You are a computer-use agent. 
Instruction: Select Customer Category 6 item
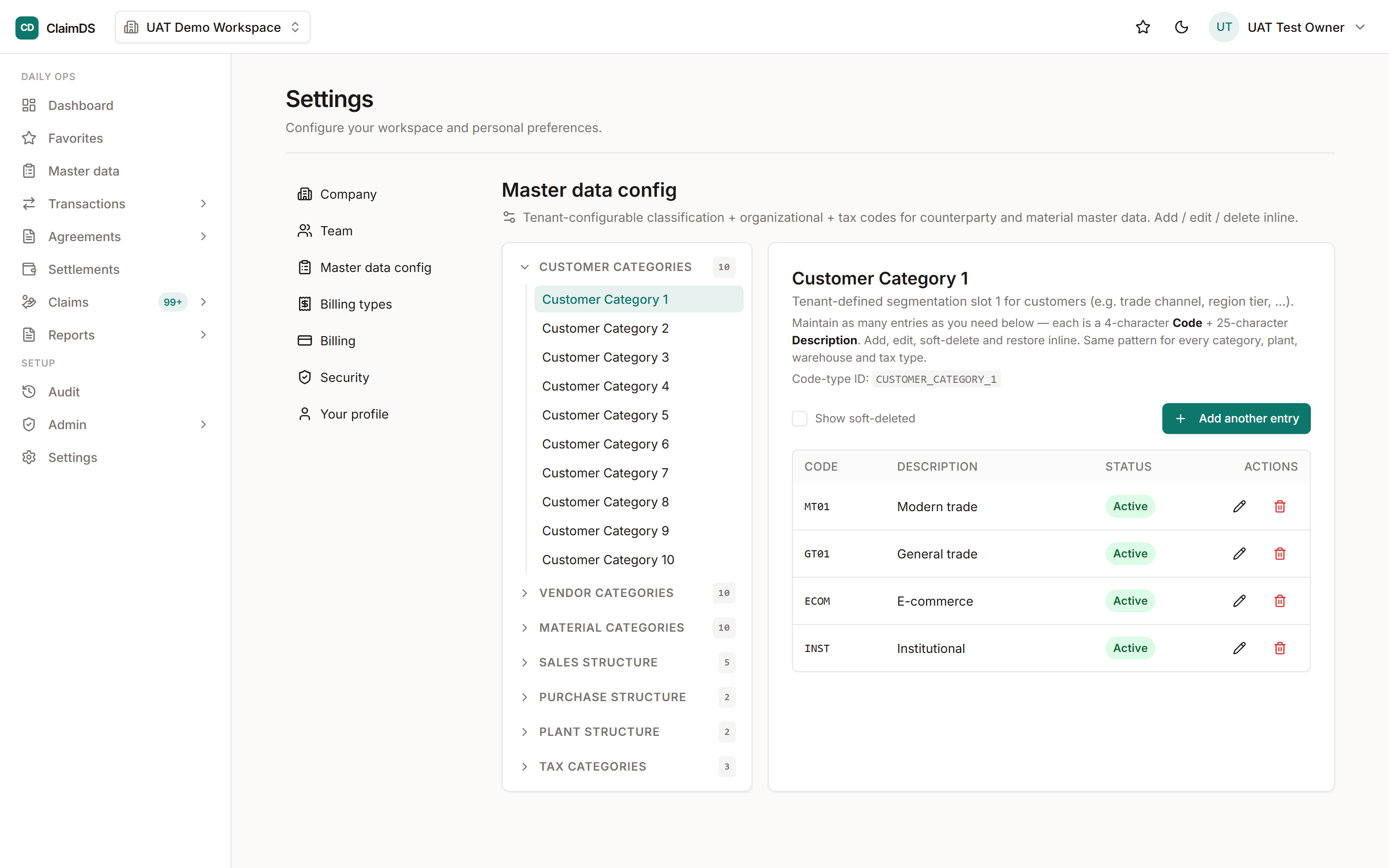638,444
